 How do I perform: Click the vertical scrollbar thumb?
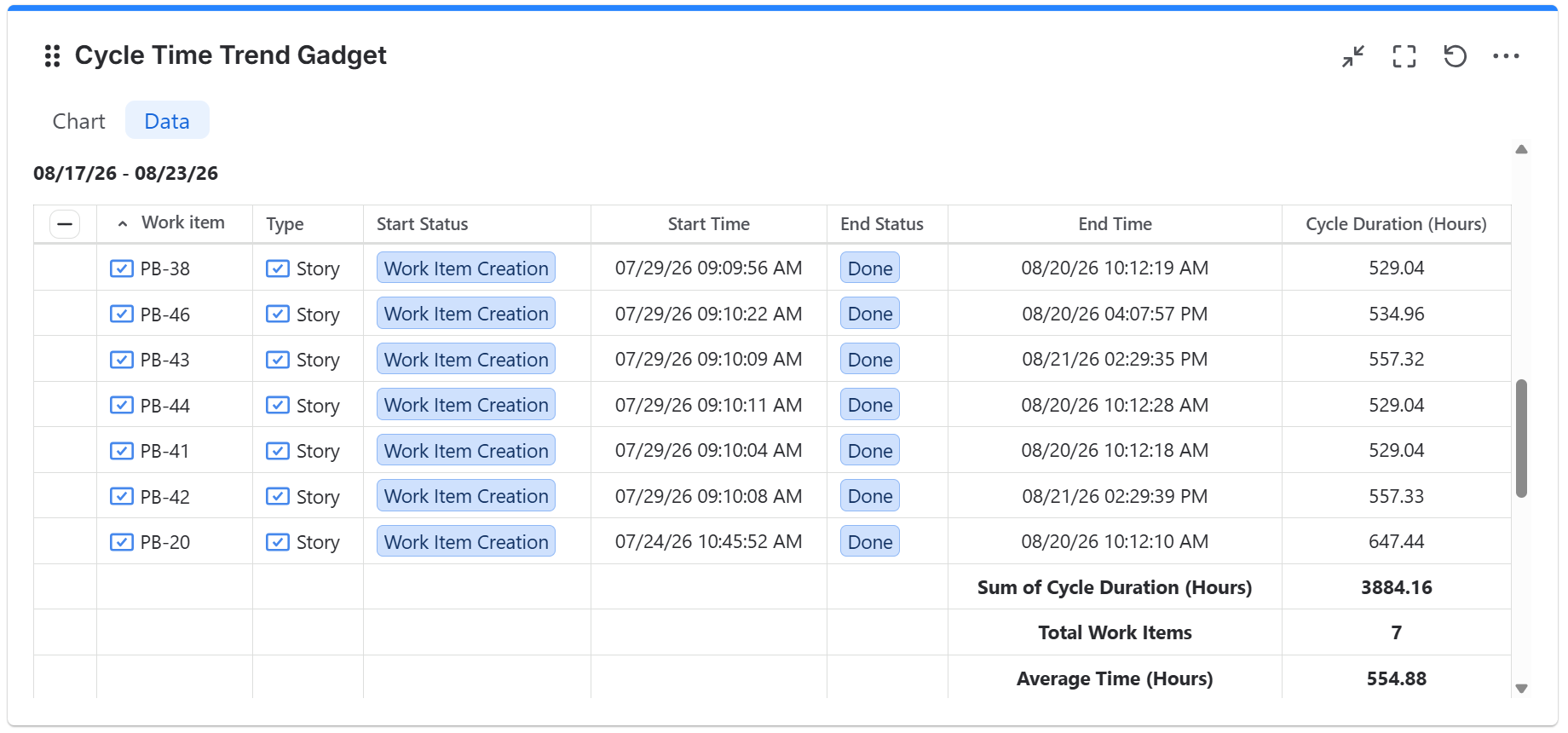tap(1521, 438)
